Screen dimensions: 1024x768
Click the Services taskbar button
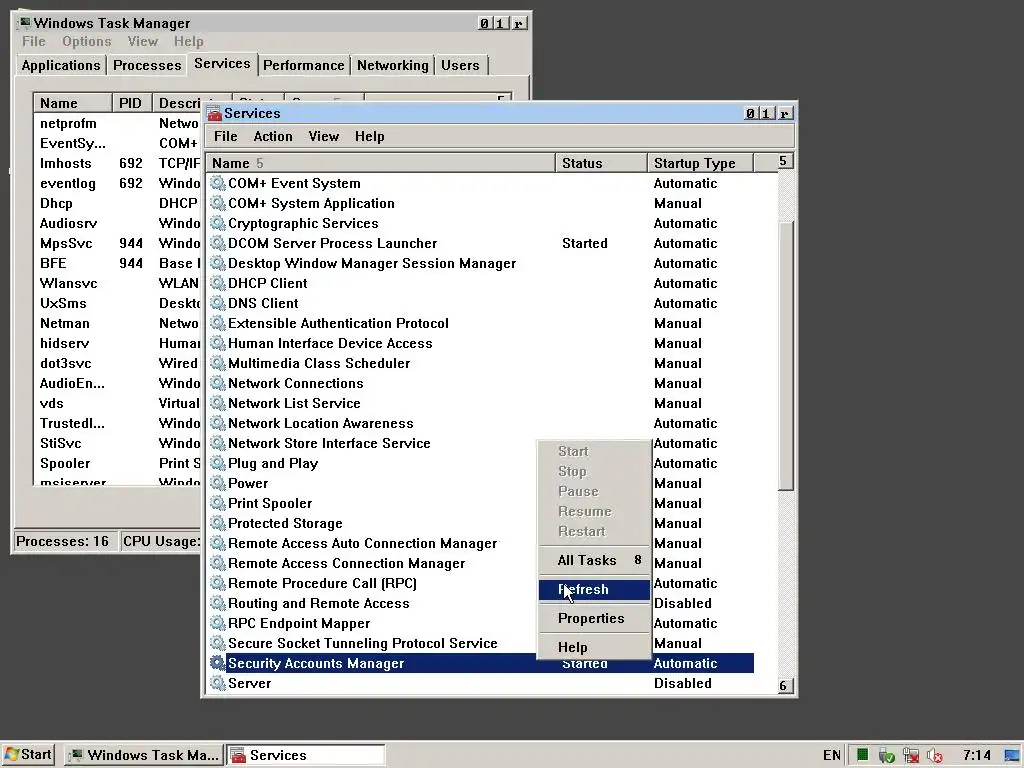306,755
